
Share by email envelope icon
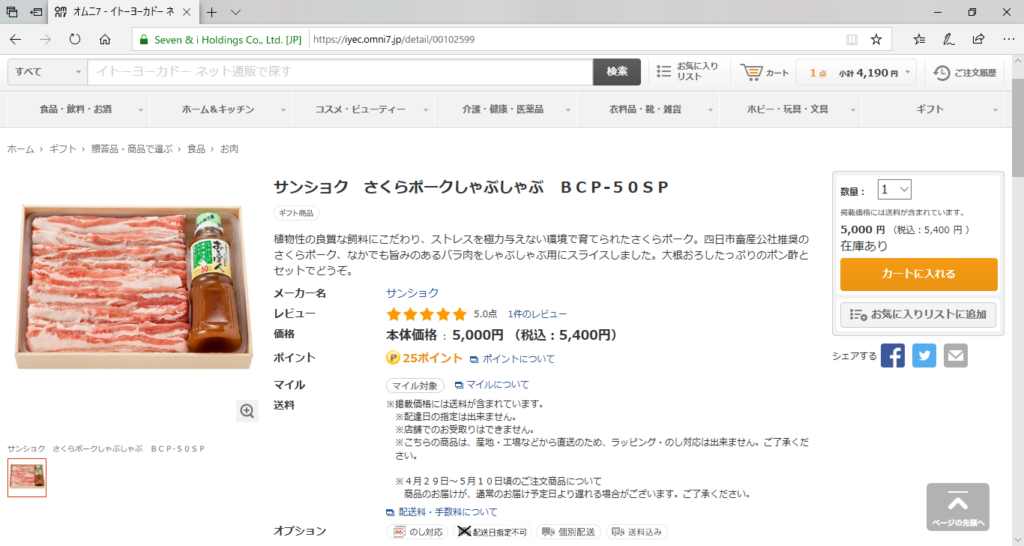[955, 356]
